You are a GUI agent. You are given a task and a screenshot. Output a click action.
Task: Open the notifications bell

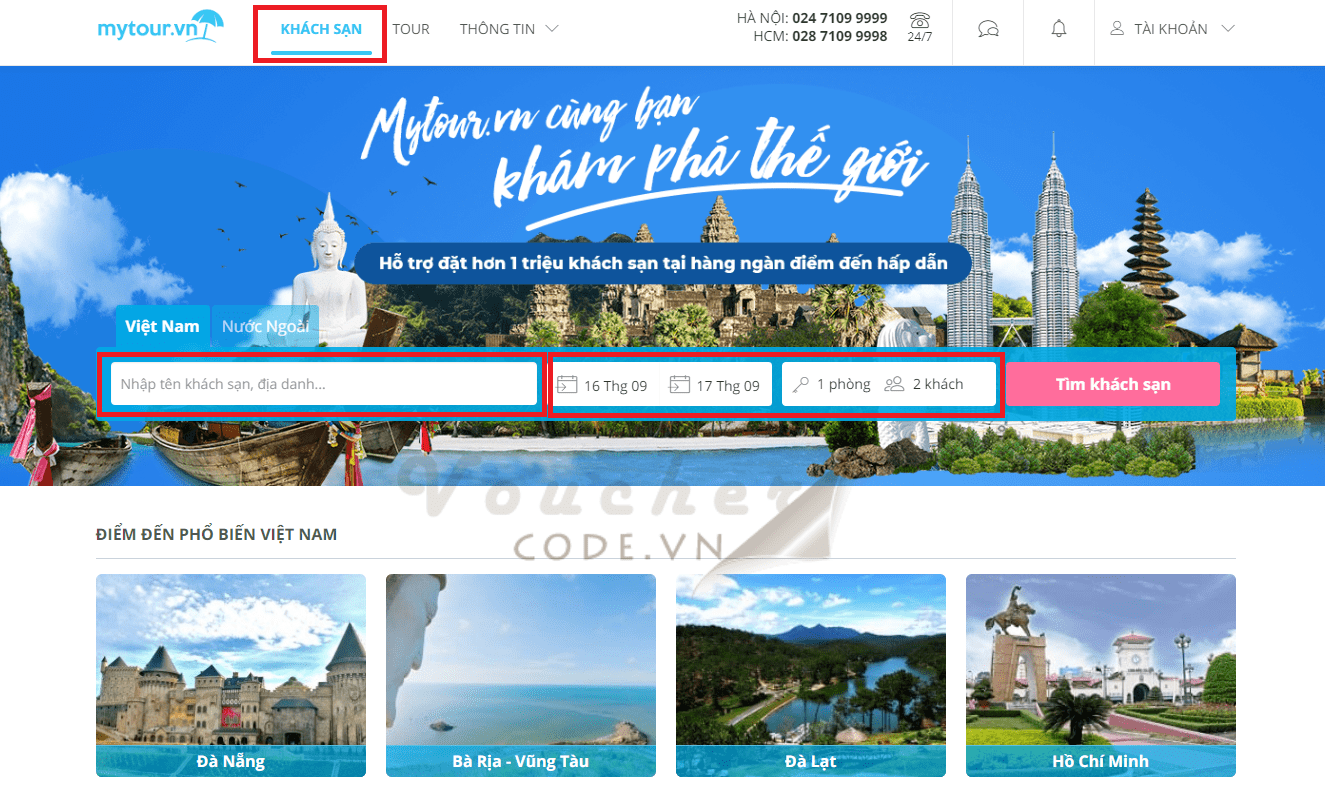1059,29
